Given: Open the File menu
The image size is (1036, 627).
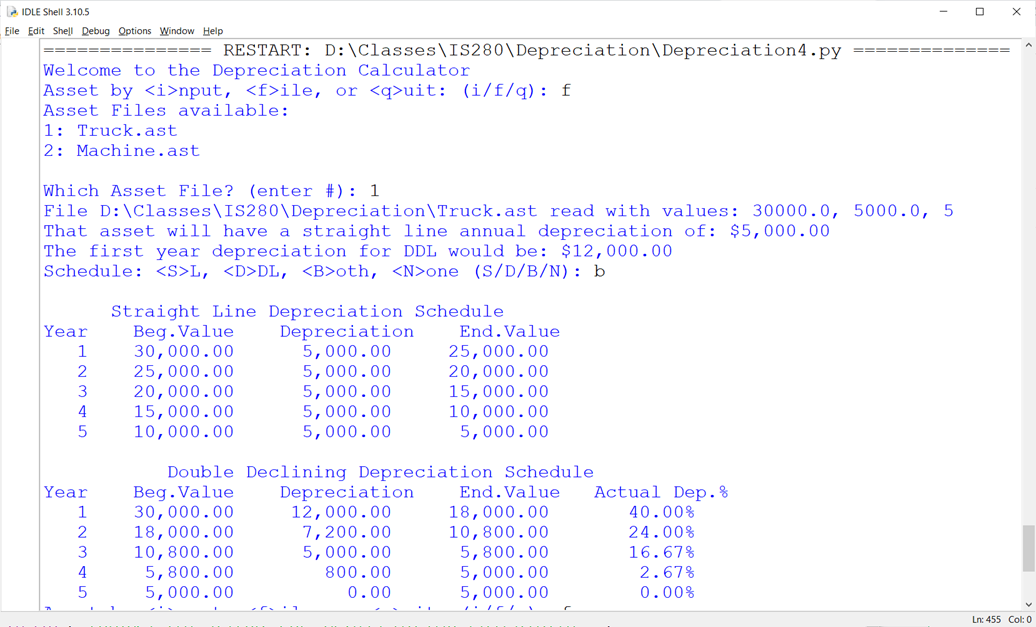Looking at the screenshot, I should point(12,31).
